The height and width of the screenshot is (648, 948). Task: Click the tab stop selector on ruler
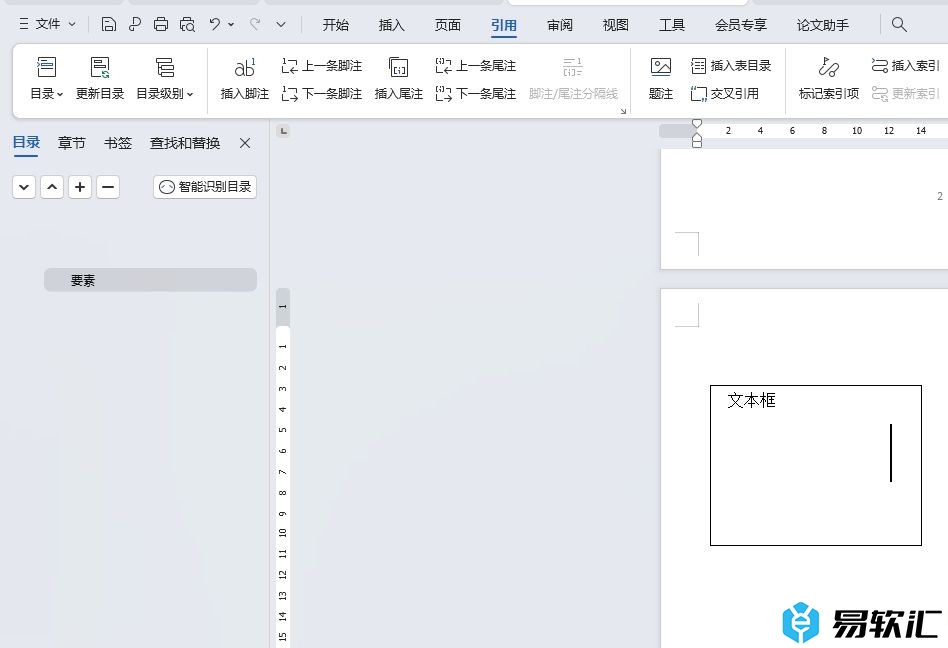click(283, 131)
